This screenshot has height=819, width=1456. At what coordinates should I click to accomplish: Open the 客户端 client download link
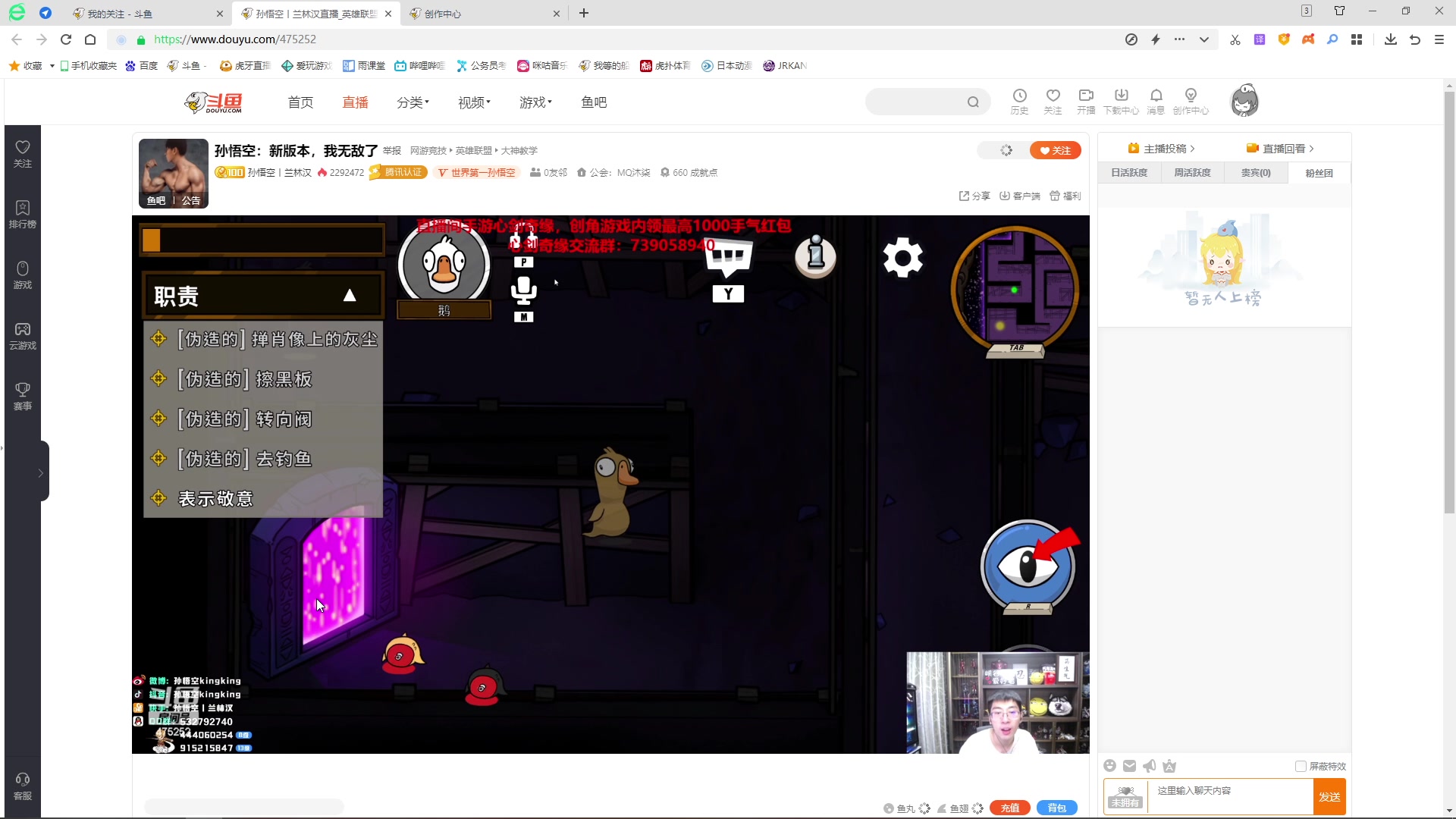1020,196
